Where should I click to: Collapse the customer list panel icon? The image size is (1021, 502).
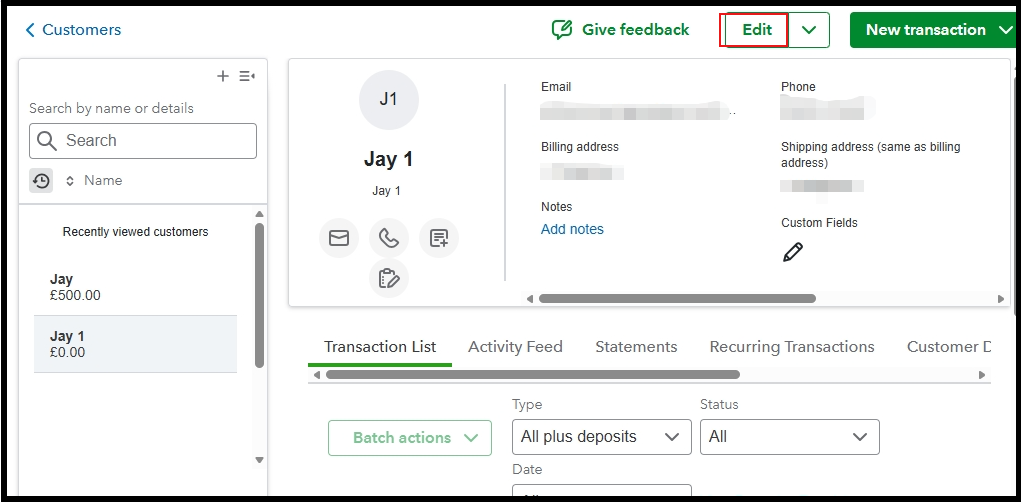pos(247,76)
